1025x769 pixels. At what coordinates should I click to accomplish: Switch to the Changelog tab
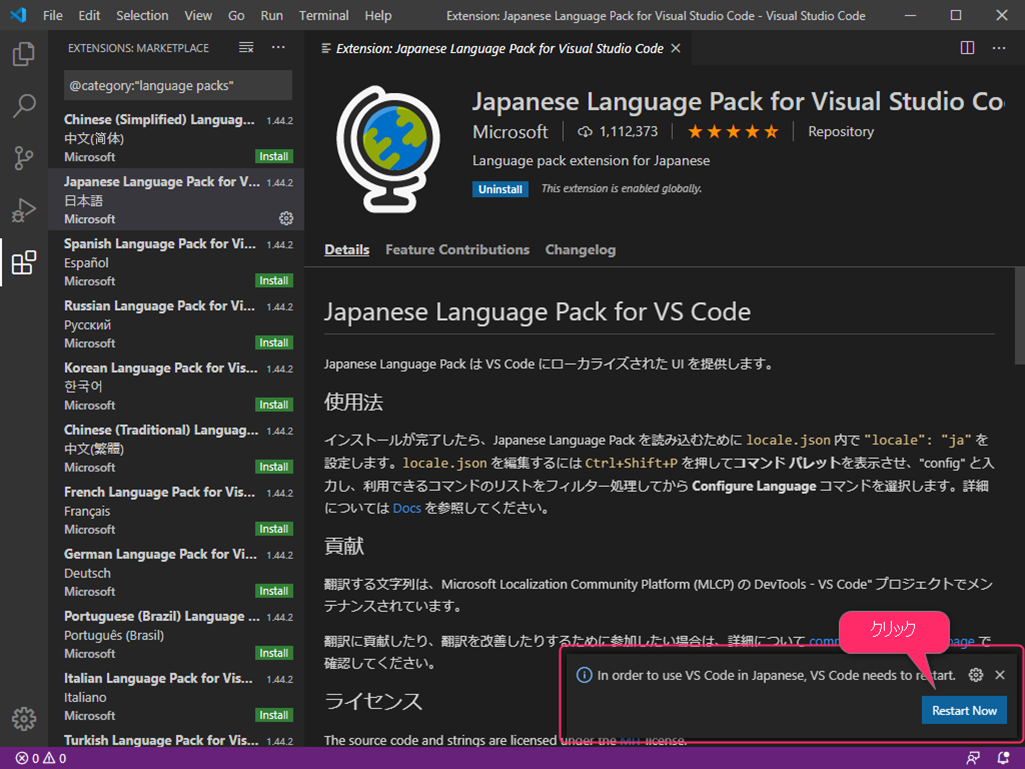[x=580, y=250]
